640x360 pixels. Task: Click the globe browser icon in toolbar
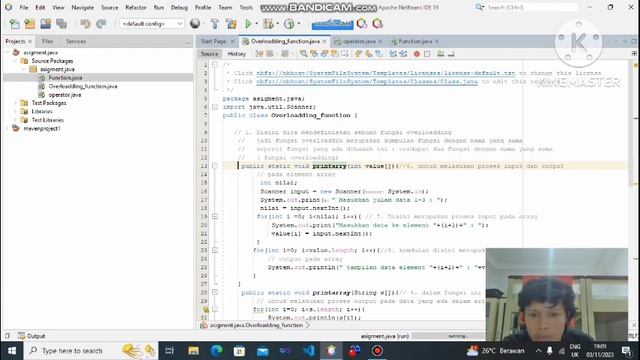(x=195, y=24)
